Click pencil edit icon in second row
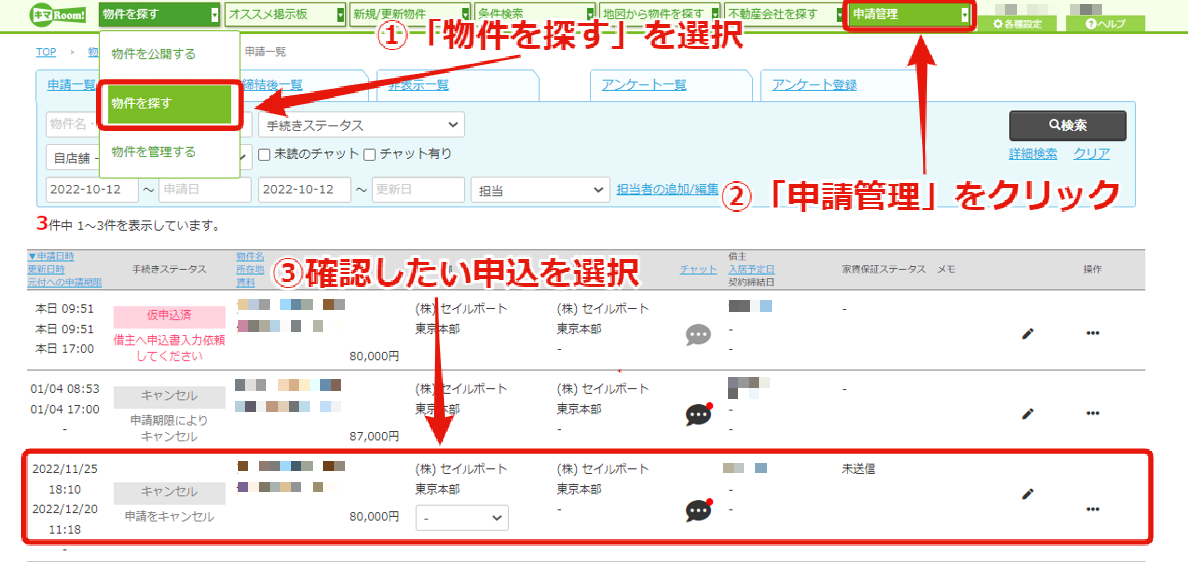Image resolution: width=1188 pixels, height=562 pixels. coord(1027,414)
